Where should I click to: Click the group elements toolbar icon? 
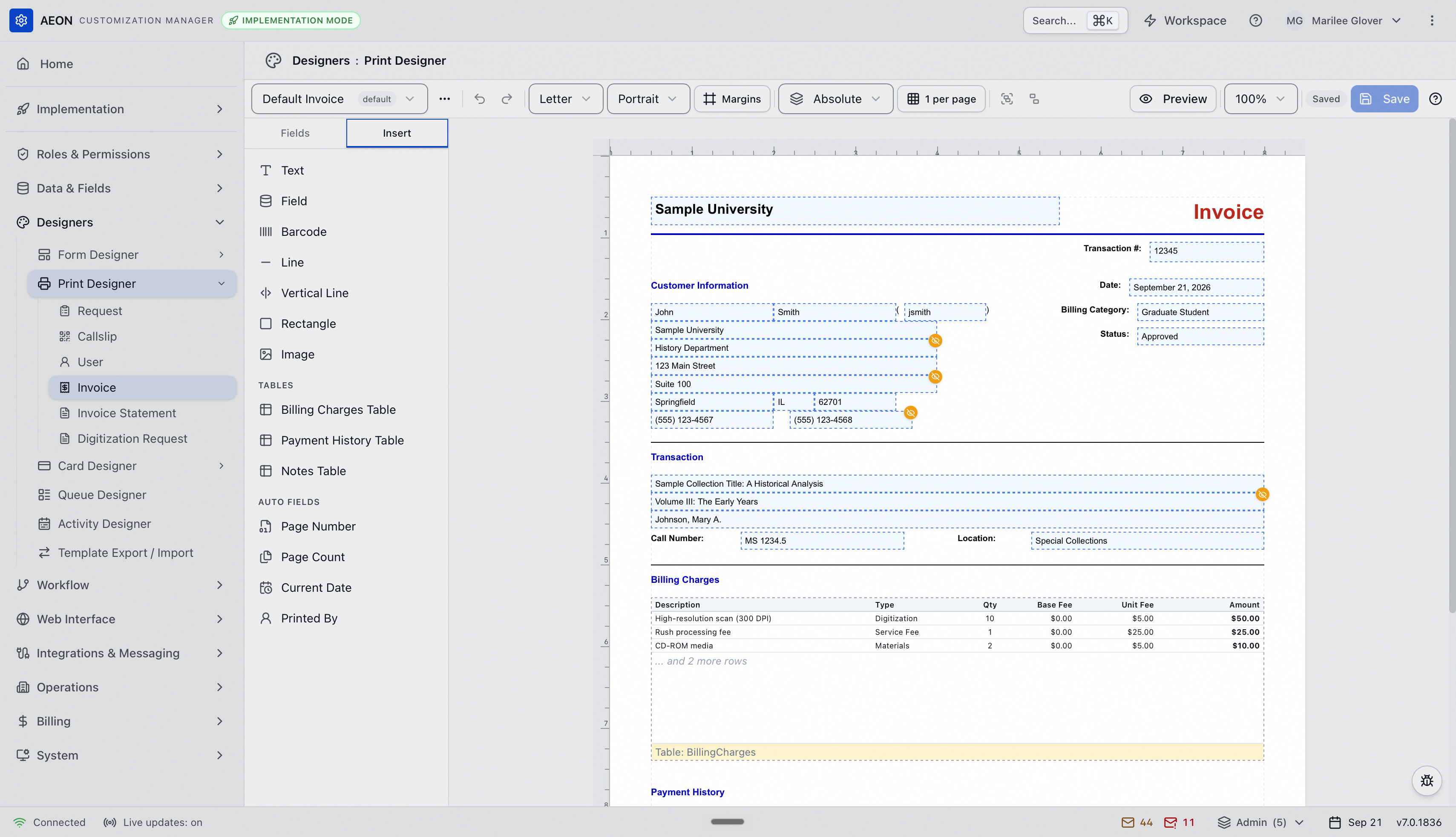click(1007, 99)
